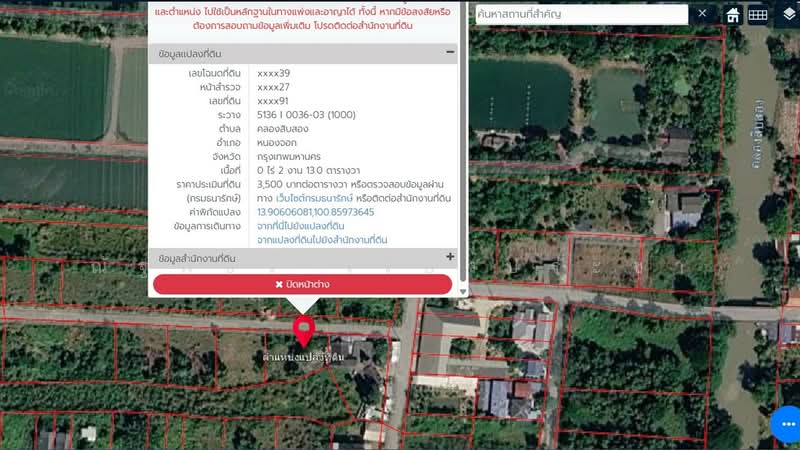
Task: Clear the search box with X icon
Action: [x=702, y=14]
